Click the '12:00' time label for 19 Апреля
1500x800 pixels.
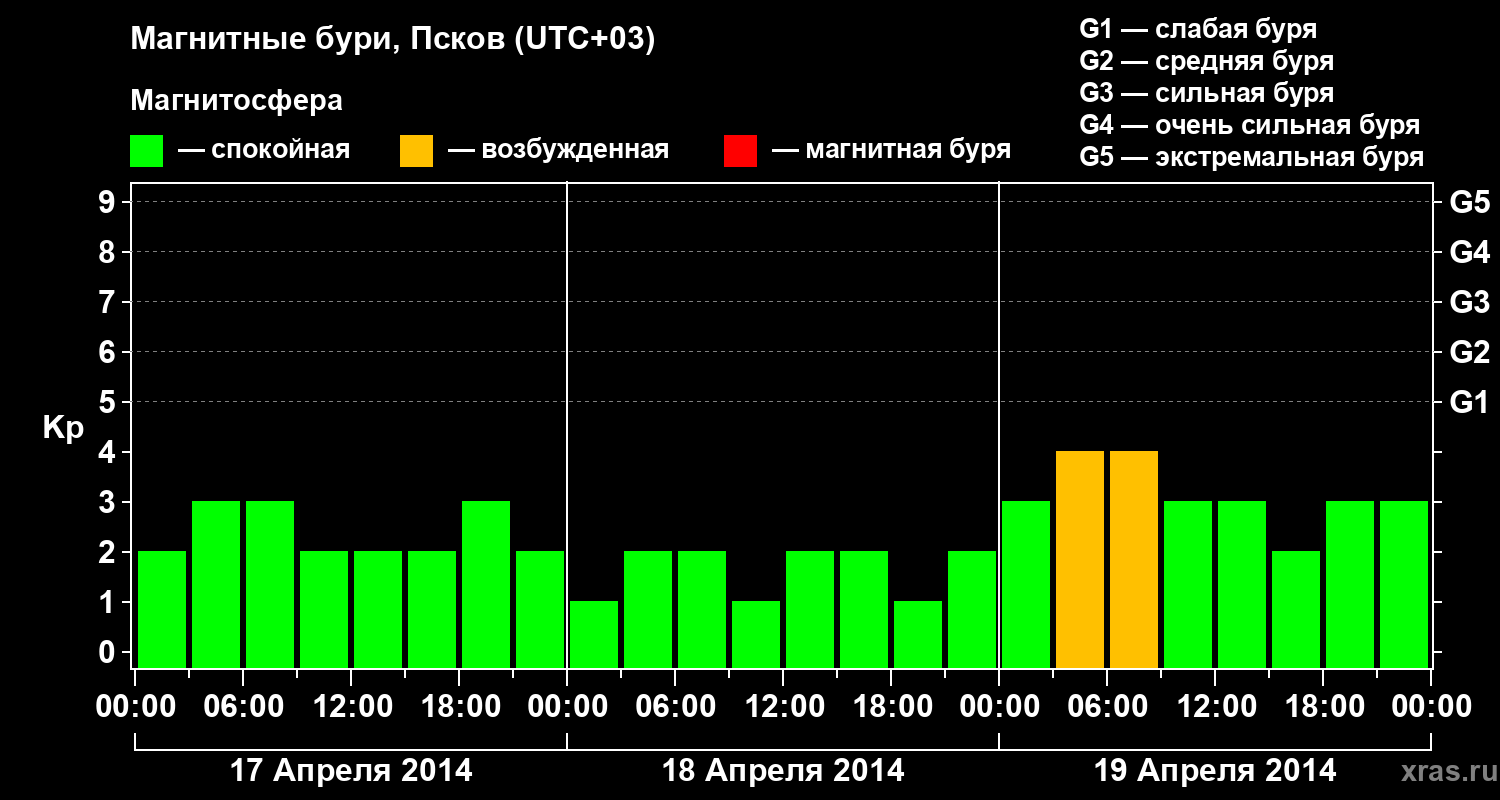[x=1215, y=706]
